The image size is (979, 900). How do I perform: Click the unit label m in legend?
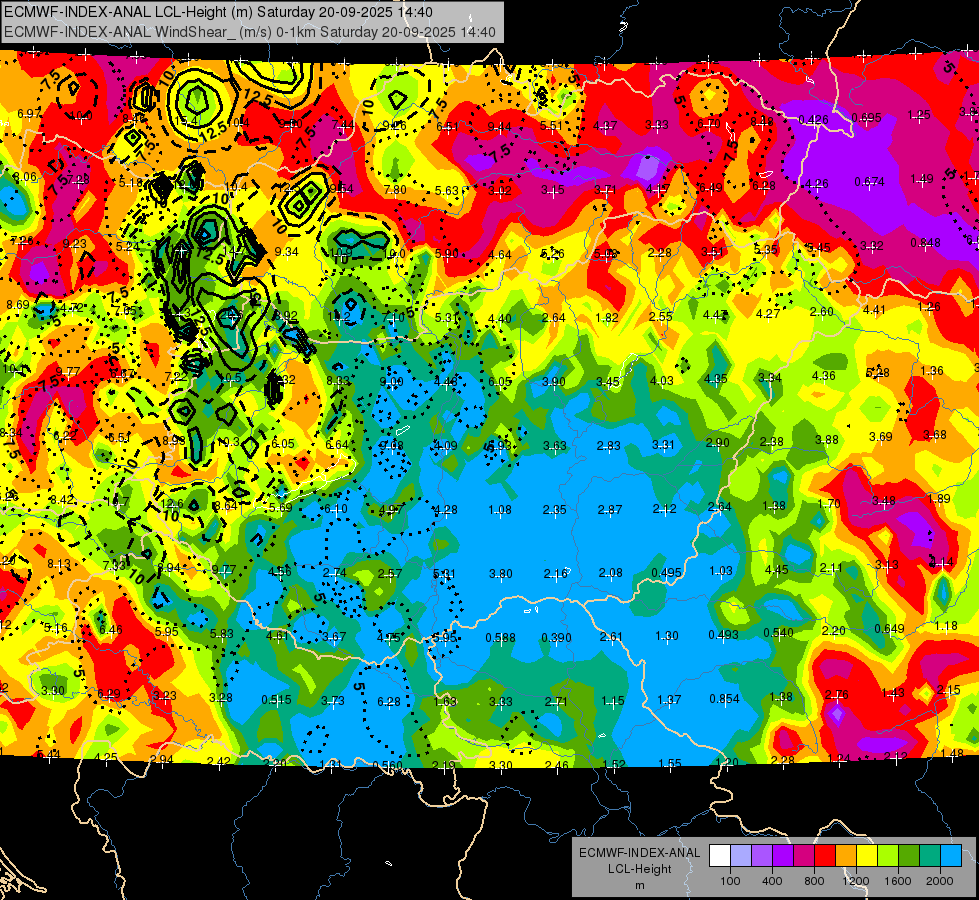click(639, 885)
